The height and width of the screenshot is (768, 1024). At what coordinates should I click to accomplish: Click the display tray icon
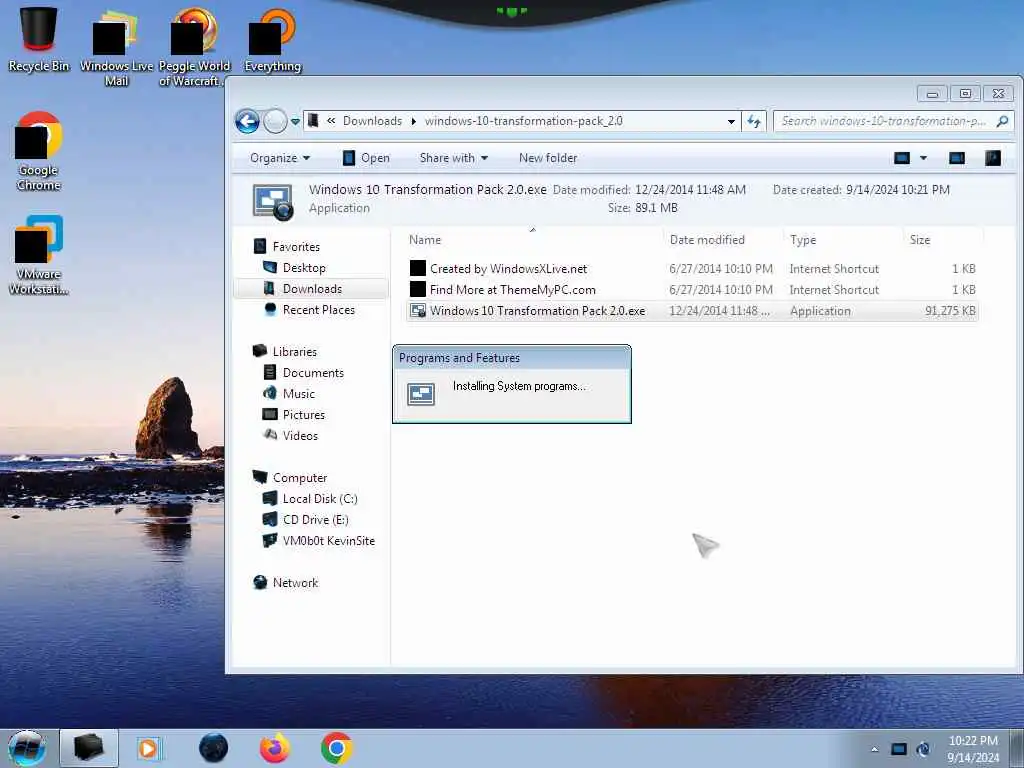click(899, 749)
